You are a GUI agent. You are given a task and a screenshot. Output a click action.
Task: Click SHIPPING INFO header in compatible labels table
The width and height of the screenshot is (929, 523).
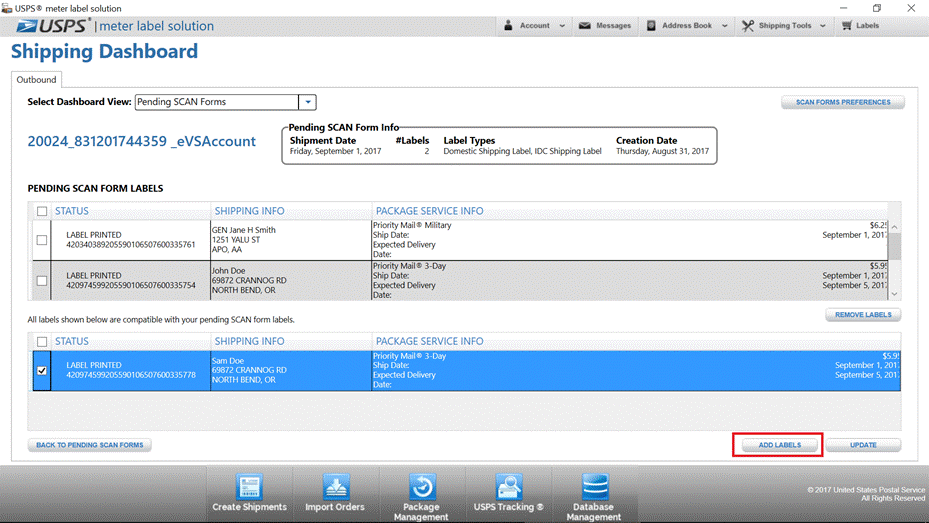point(249,341)
